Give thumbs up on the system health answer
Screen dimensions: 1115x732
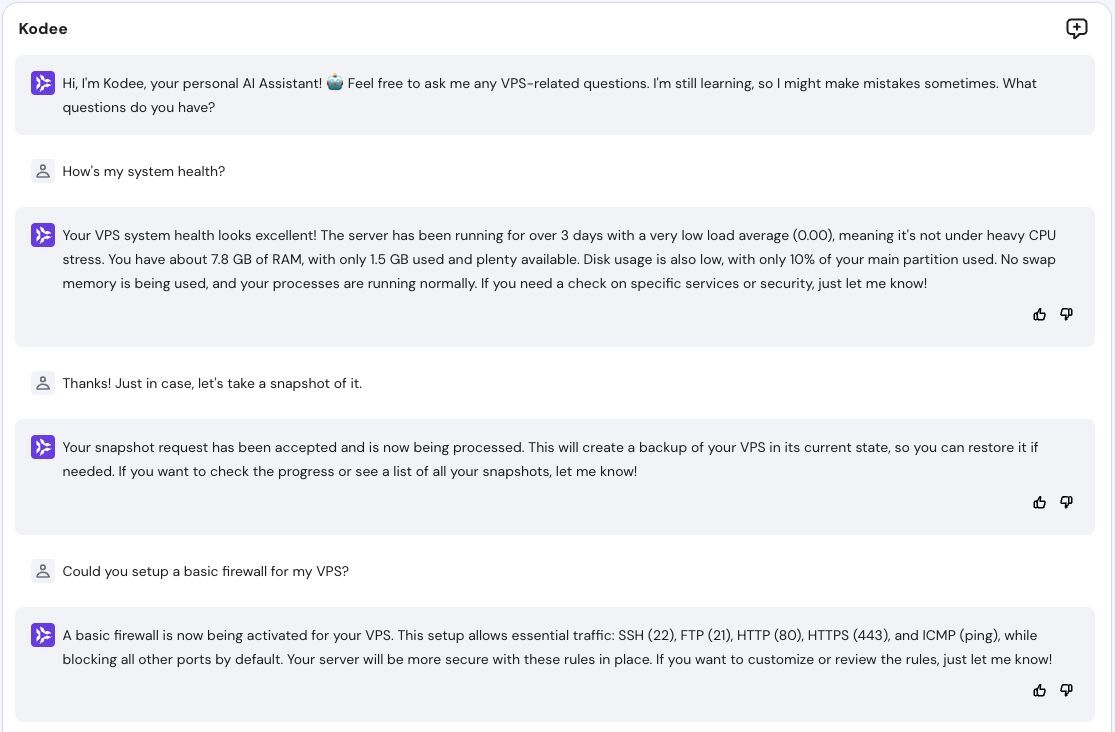pos(1040,314)
